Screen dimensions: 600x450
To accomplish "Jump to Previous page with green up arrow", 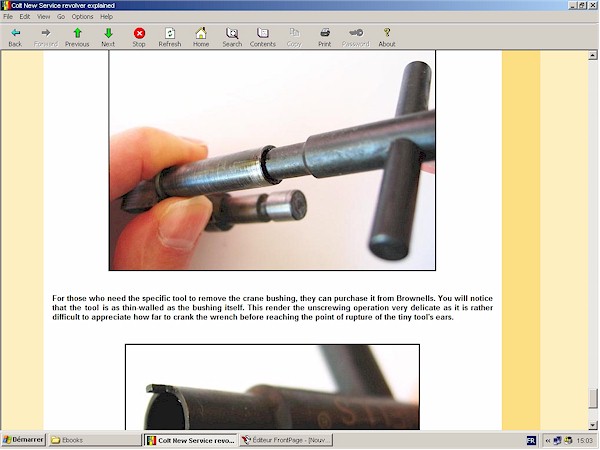I will (77, 37).
